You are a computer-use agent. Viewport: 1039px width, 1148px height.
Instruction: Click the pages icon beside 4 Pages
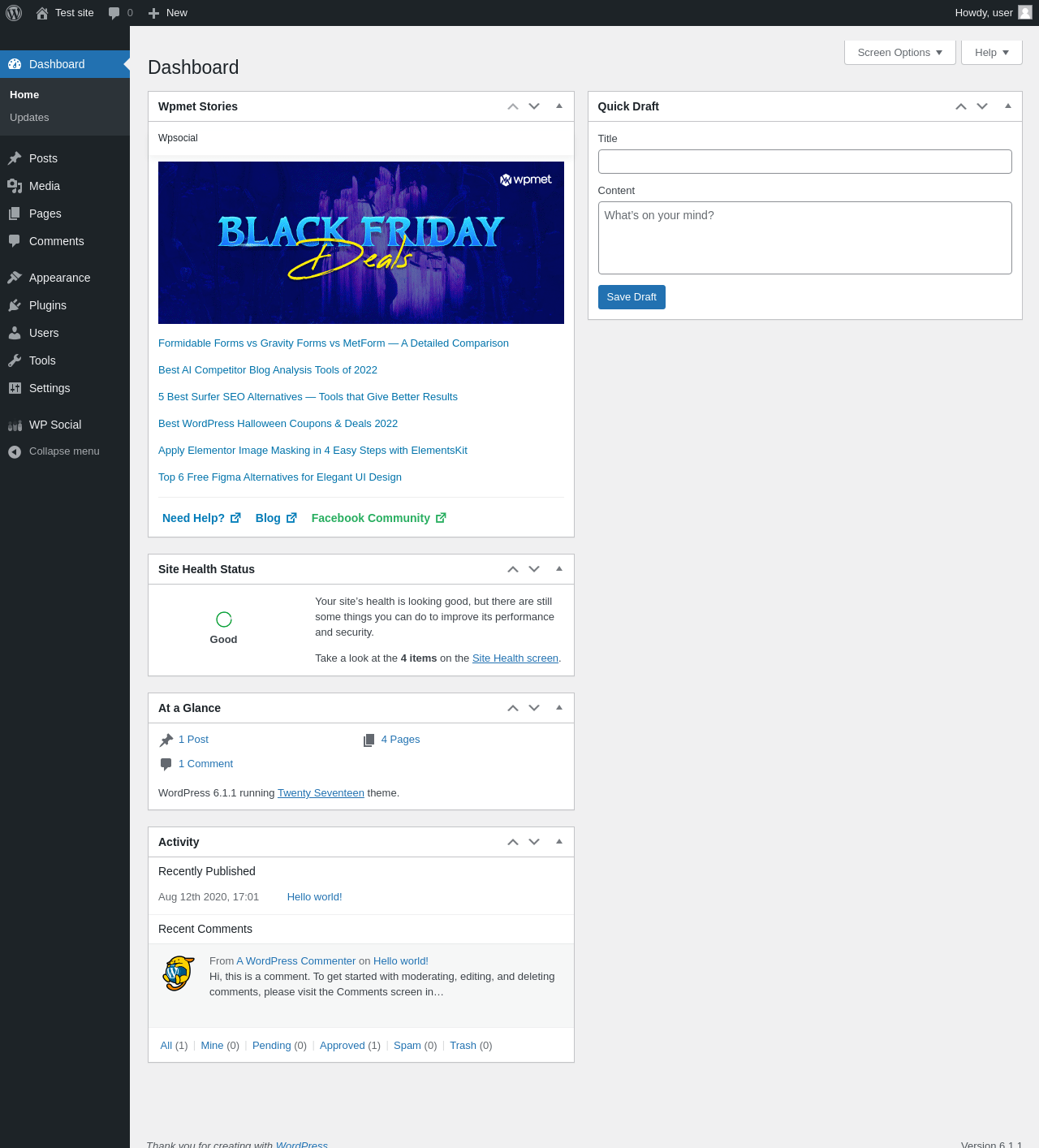point(369,740)
